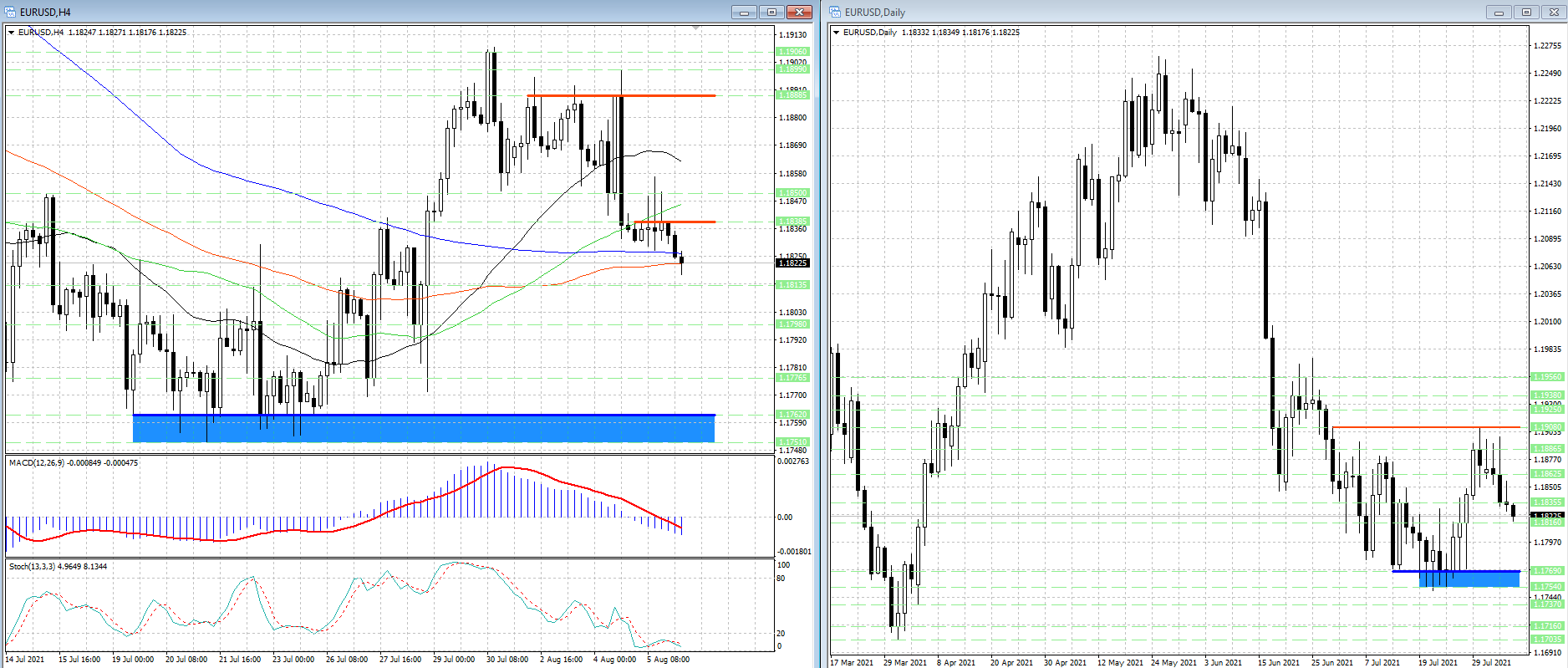
Task: Click the 12 May 2021 date on Daily axis
Action: [x=1120, y=663]
